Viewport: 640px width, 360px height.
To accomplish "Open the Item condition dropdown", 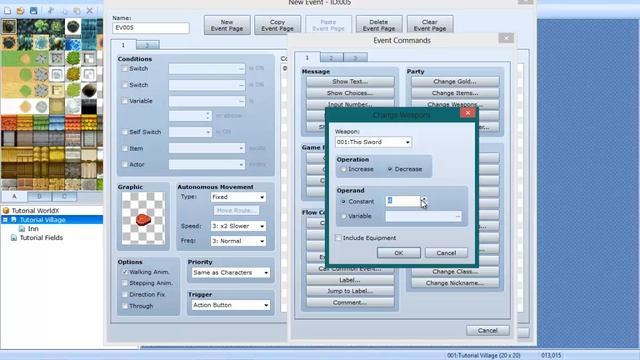I will click(207, 149).
